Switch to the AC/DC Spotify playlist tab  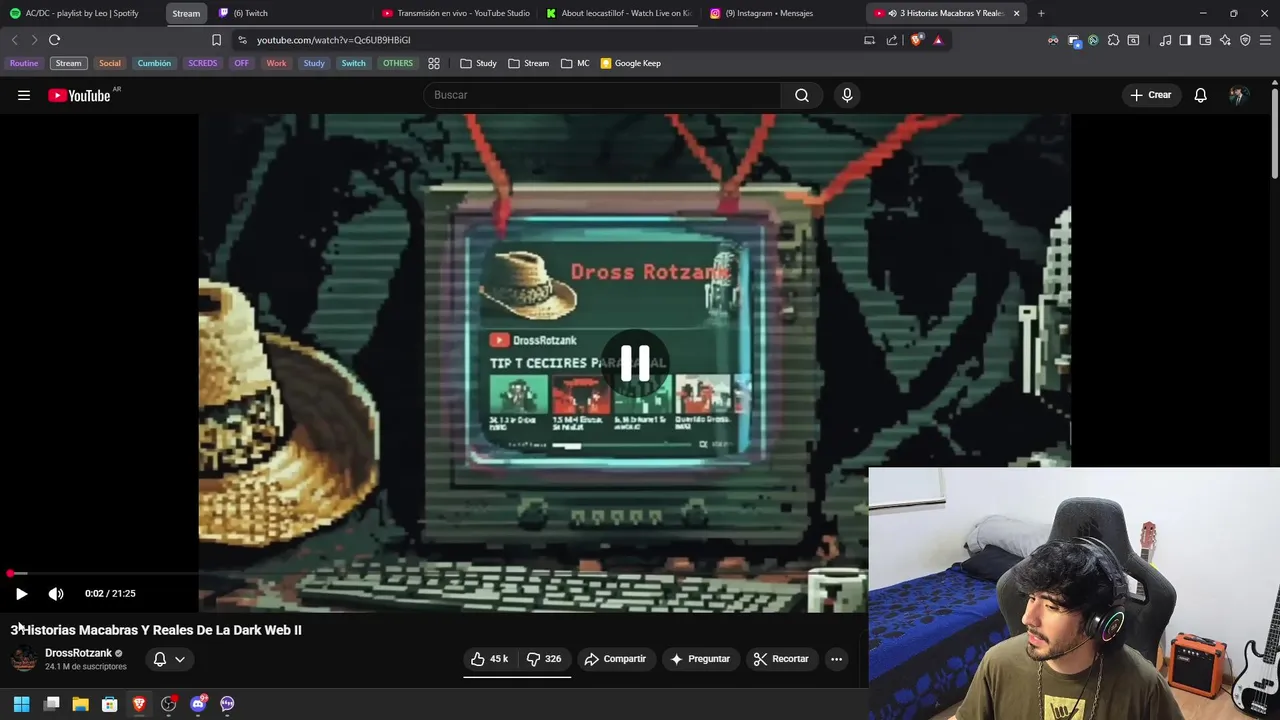click(81, 13)
